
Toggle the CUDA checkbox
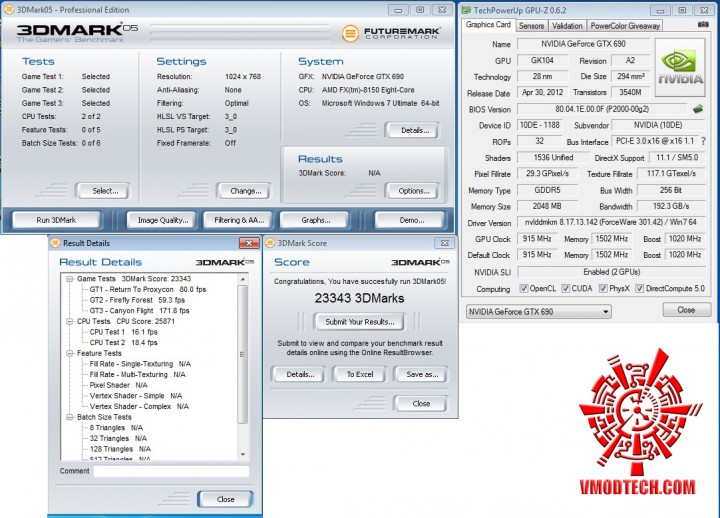point(566,288)
